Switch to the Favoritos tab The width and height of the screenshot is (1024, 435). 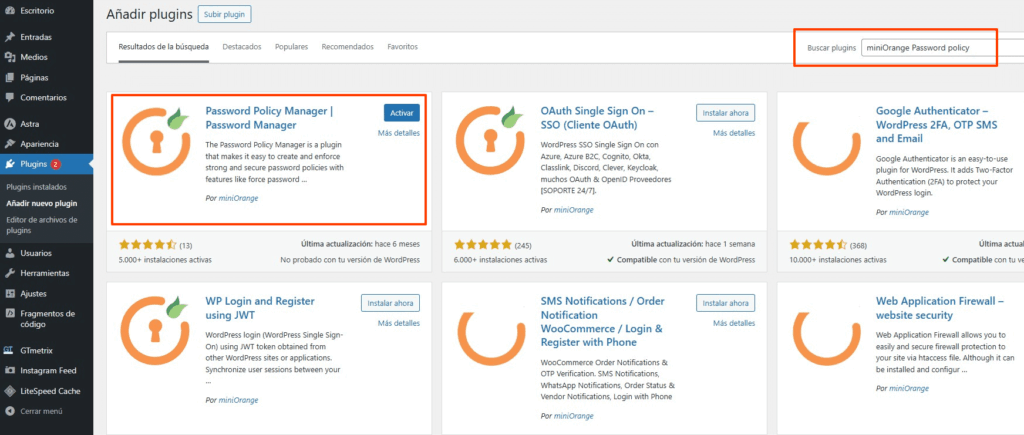click(x=402, y=47)
